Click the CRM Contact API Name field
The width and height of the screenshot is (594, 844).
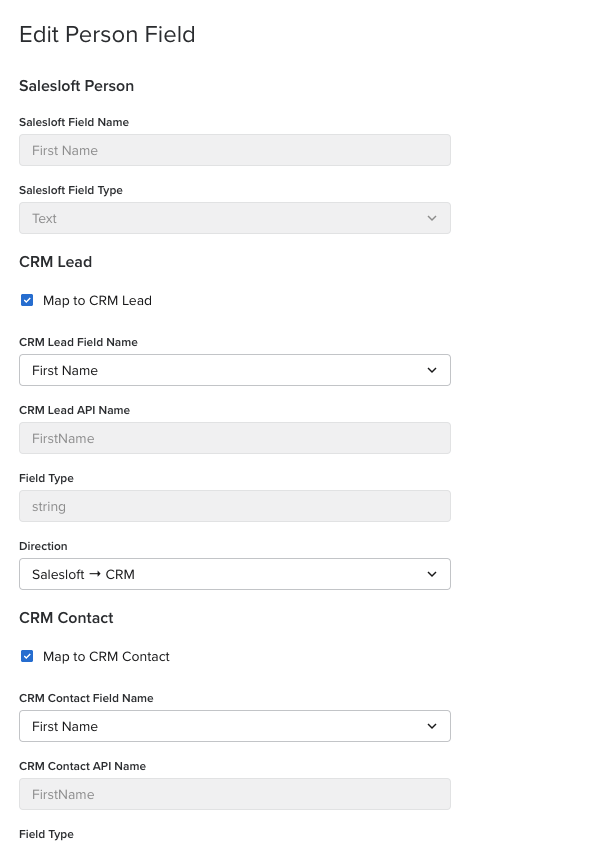point(235,794)
